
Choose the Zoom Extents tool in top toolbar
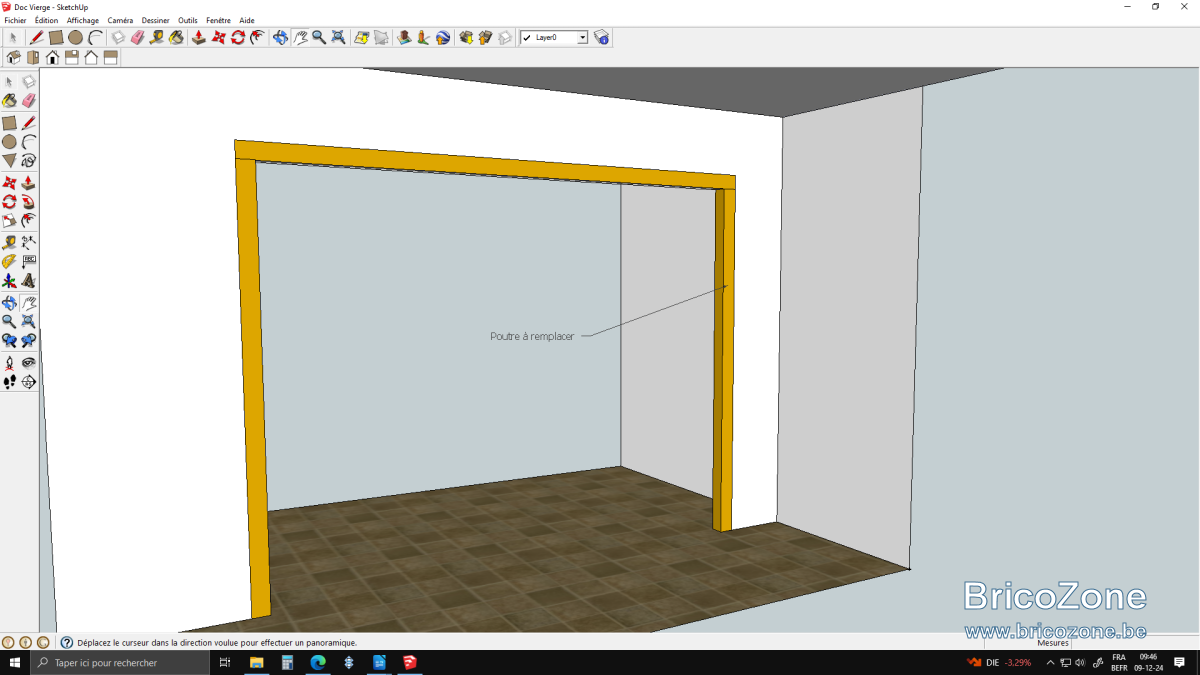[x=338, y=37]
